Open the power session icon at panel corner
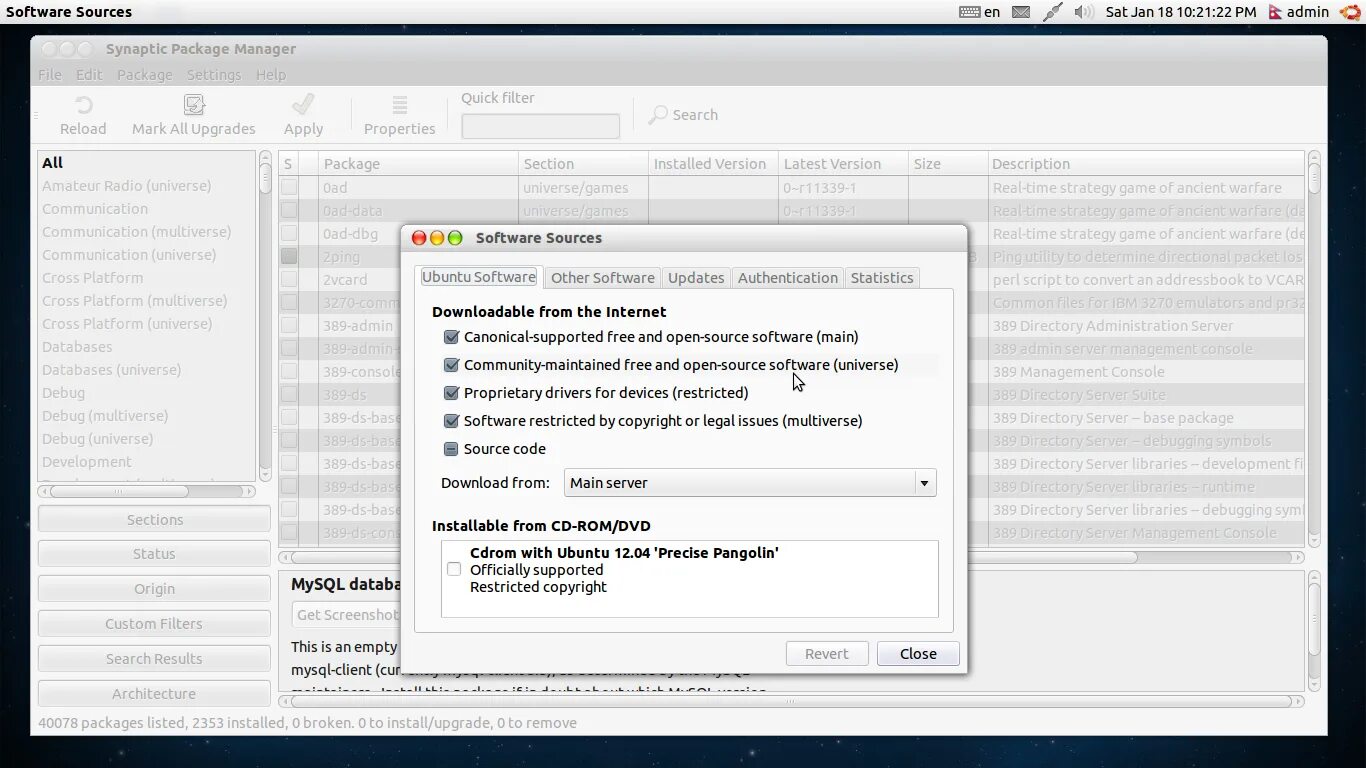The width and height of the screenshot is (1366, 768). pos(1351,12)
